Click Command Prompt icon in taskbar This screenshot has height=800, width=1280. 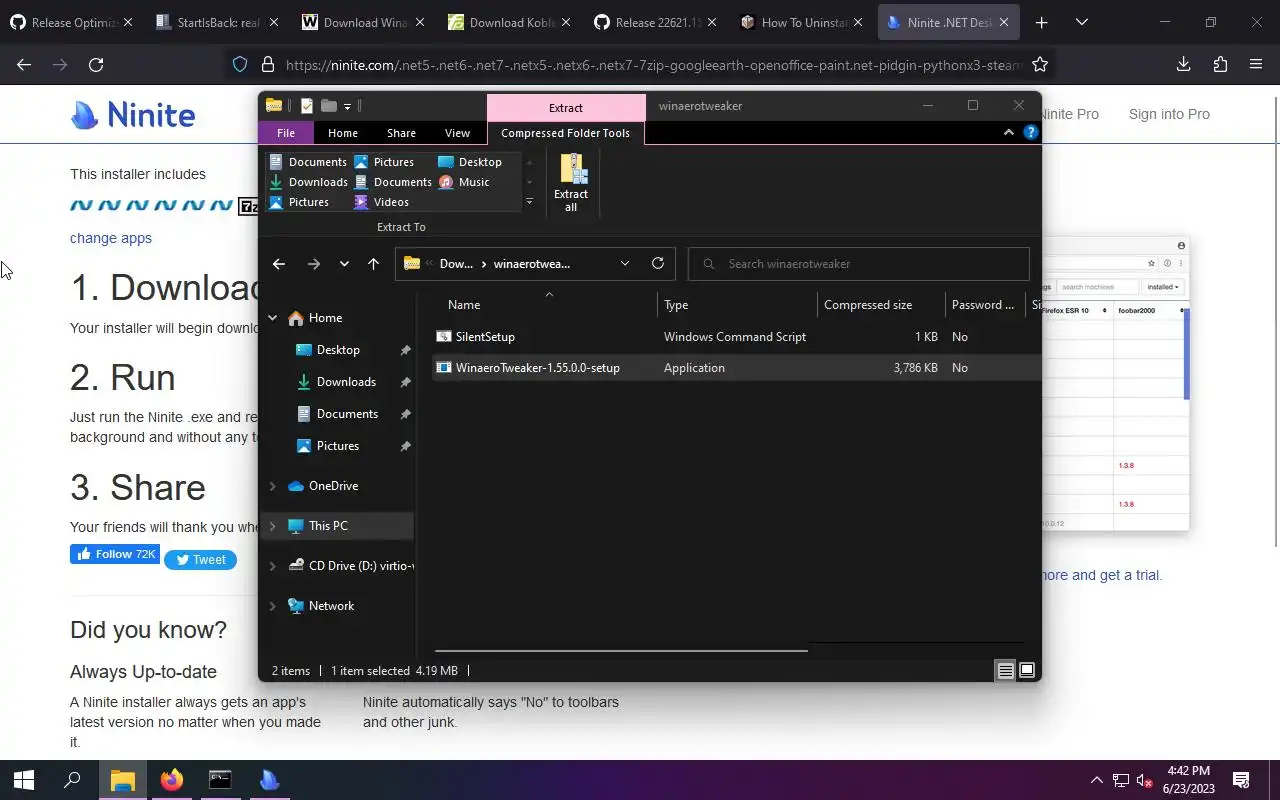coord(220,780)
